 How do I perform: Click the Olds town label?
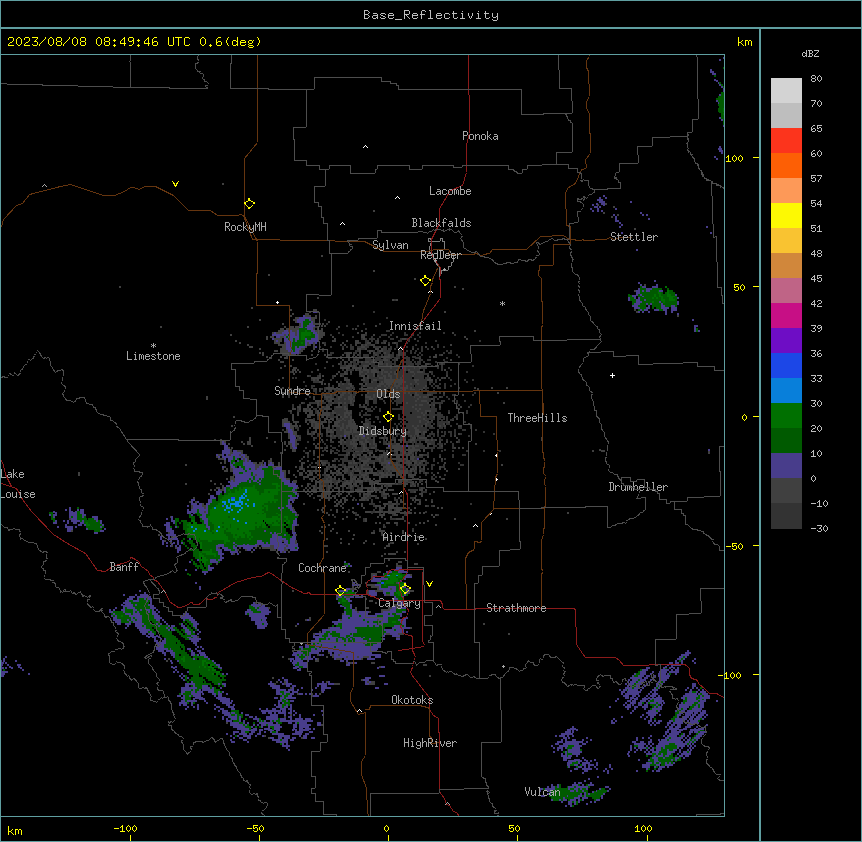click(x=388, y=394)
